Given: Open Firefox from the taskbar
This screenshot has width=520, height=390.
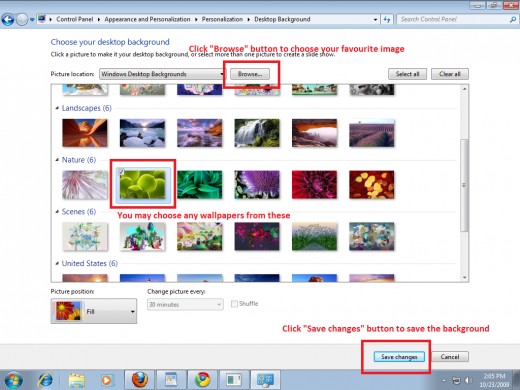Looking at the screenshot, I should [x=139, y=380].
